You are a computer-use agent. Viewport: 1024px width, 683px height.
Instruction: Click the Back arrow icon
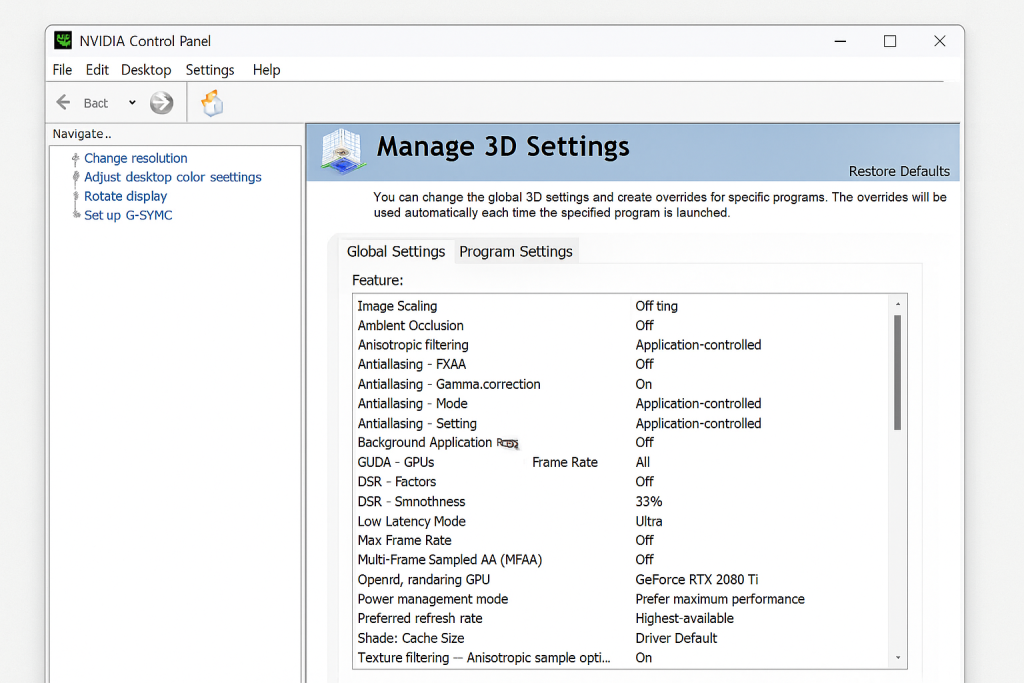point(63,103)
